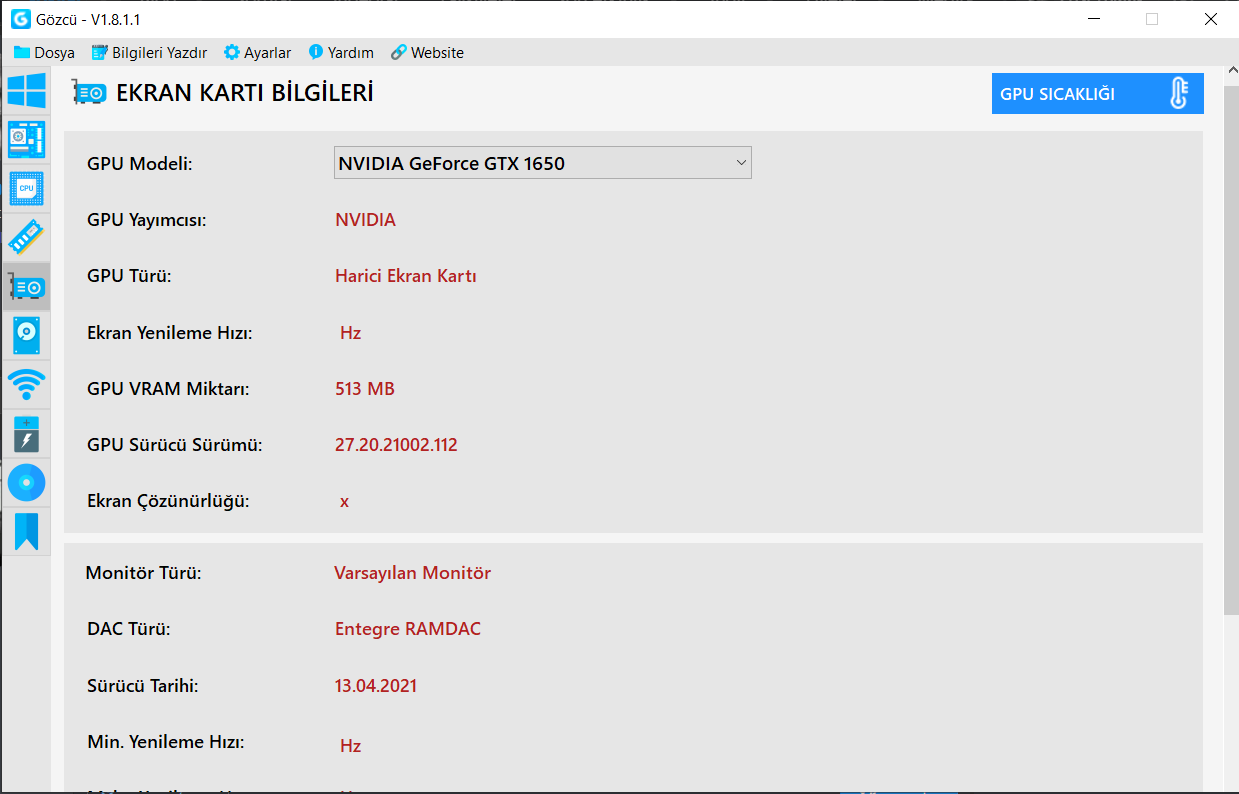Select the graphics card sidebar icon

coord(26,287)
